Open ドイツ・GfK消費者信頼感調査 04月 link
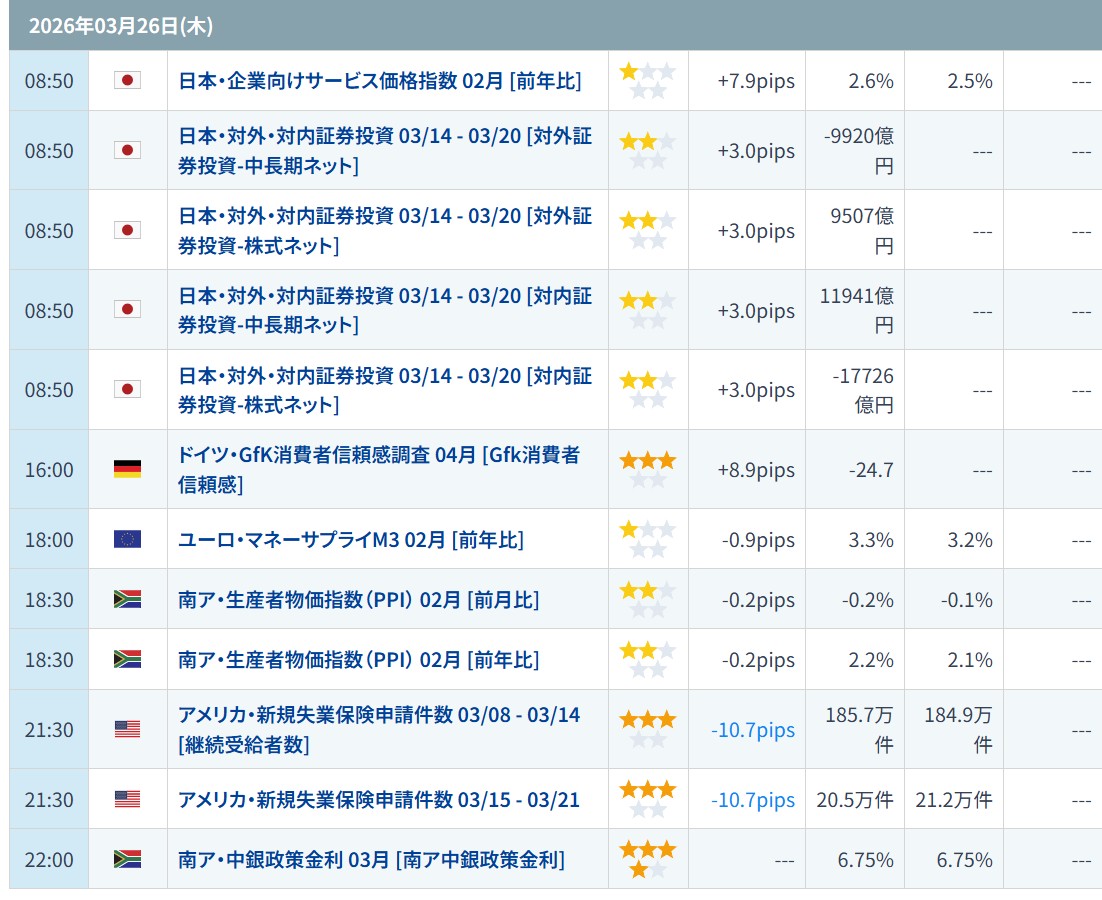 (378, 469)
